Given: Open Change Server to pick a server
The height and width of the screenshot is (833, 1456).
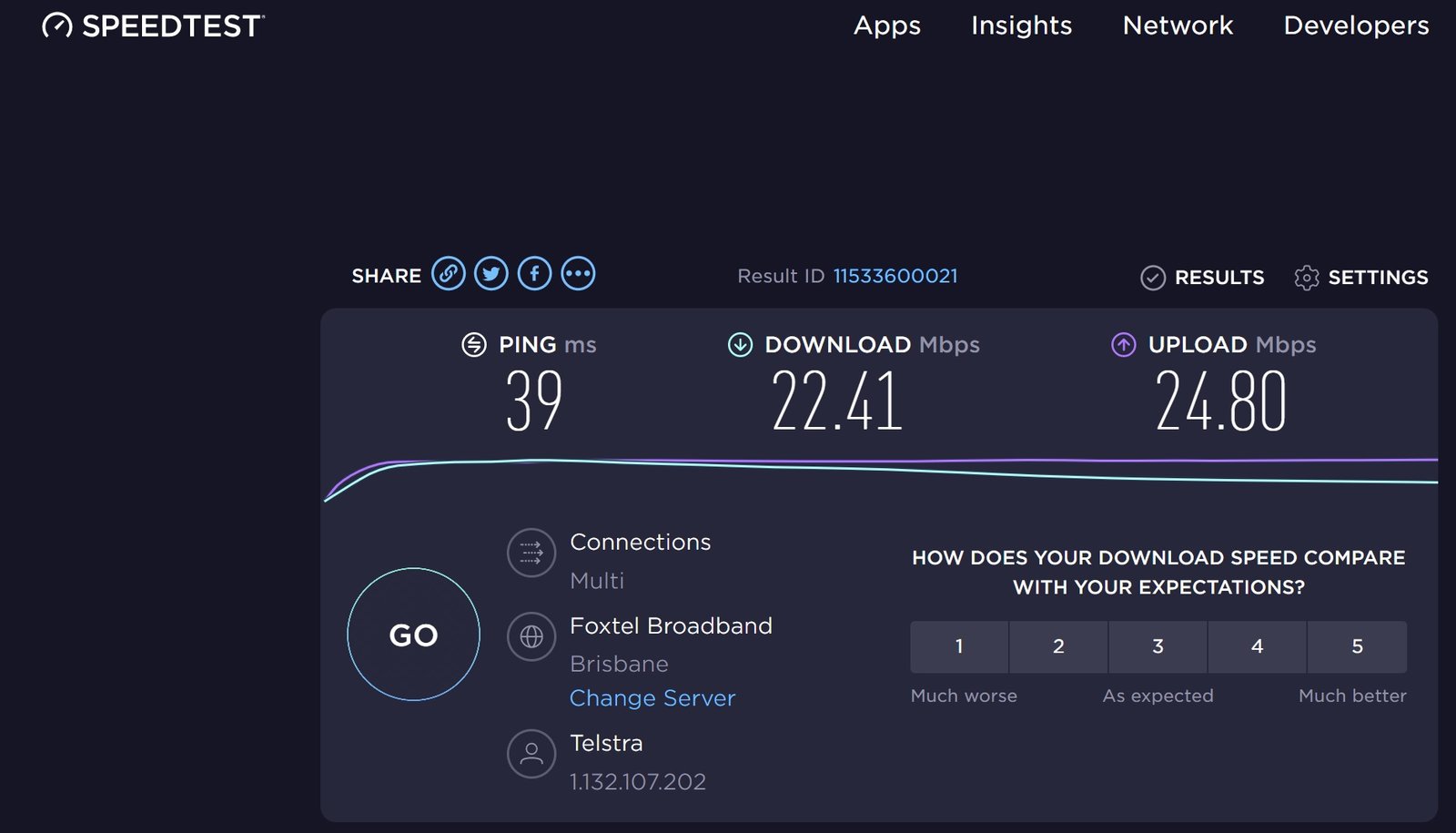Looking at the screenshot, I should coord(652,697).
